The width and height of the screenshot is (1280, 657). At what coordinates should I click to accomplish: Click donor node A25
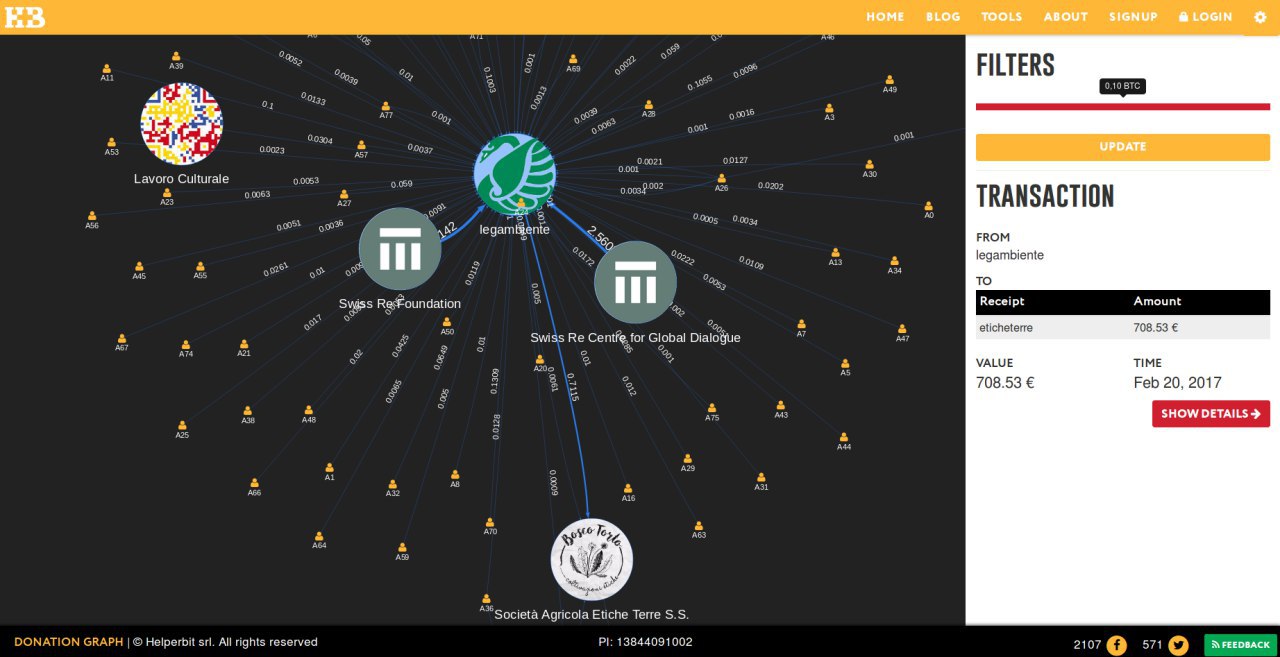[x=182, y=425]
